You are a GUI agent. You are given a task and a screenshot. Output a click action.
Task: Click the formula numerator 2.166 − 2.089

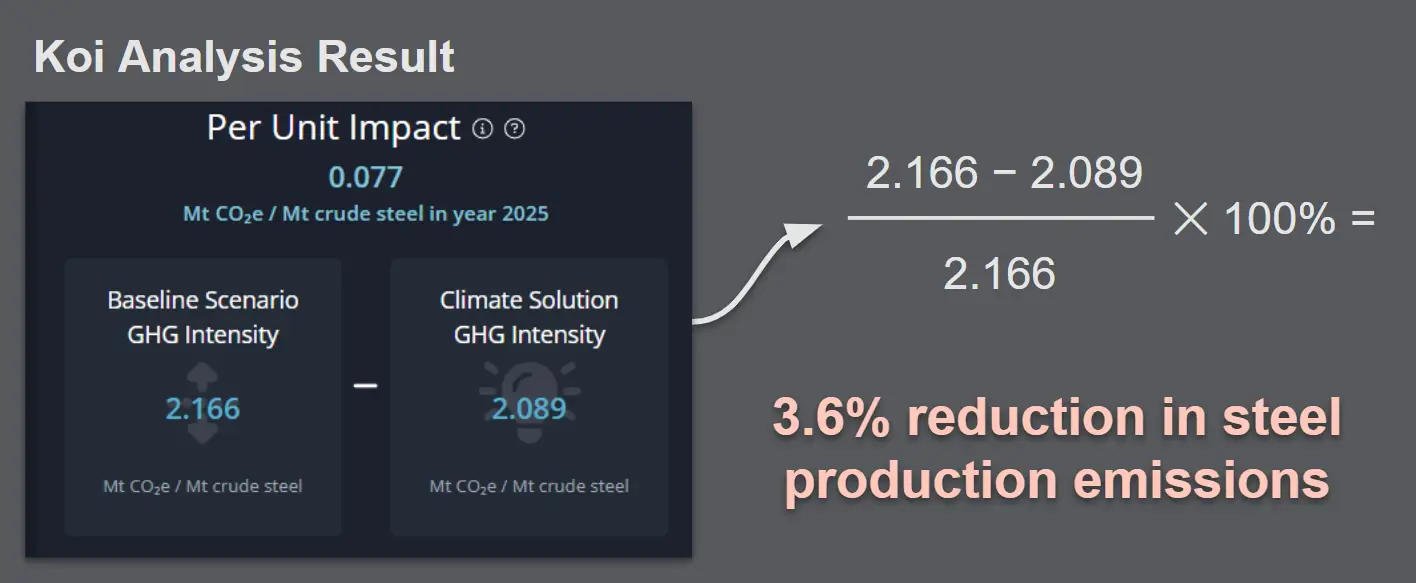tap(1003, 174)
